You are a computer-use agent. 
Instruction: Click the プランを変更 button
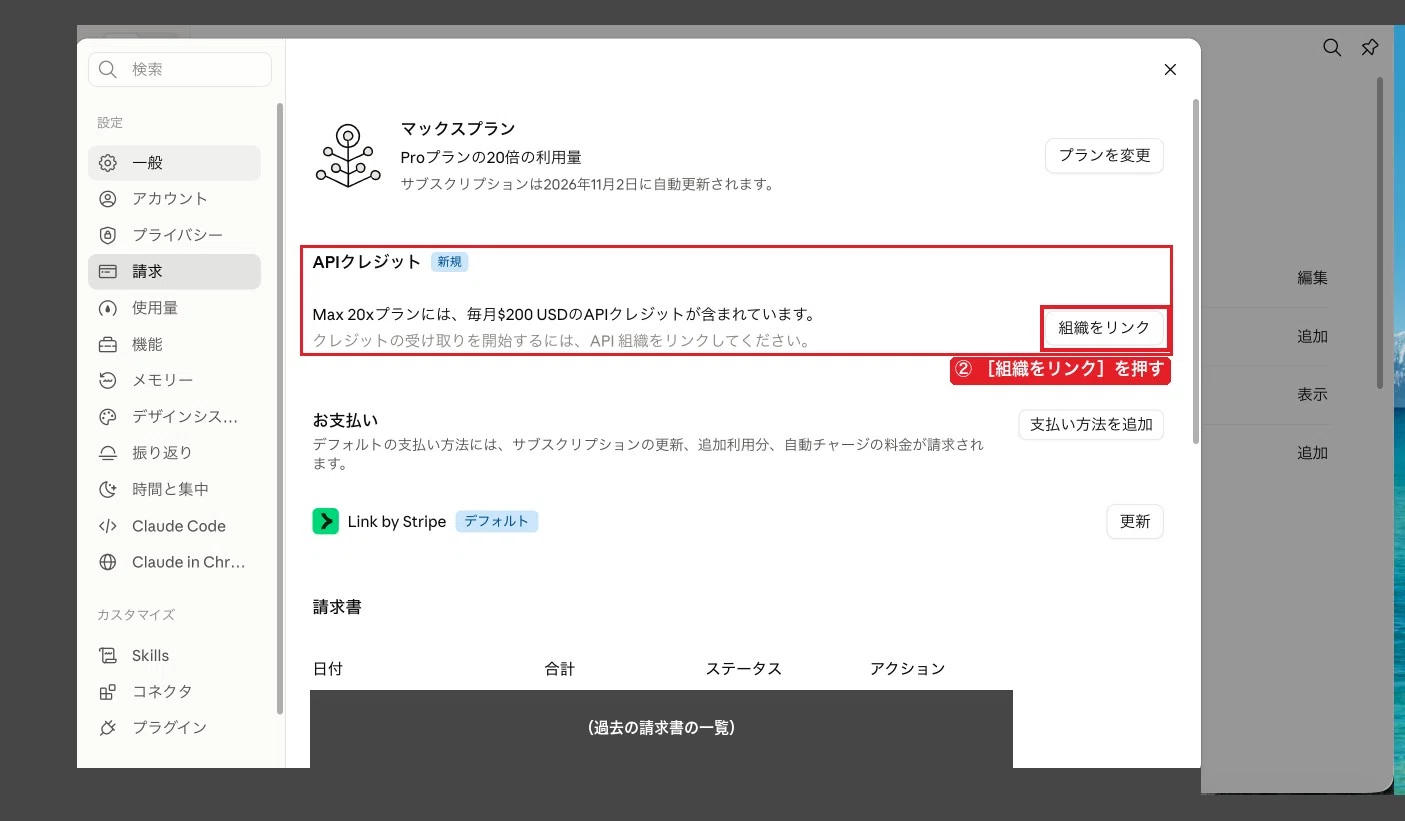1104,155
